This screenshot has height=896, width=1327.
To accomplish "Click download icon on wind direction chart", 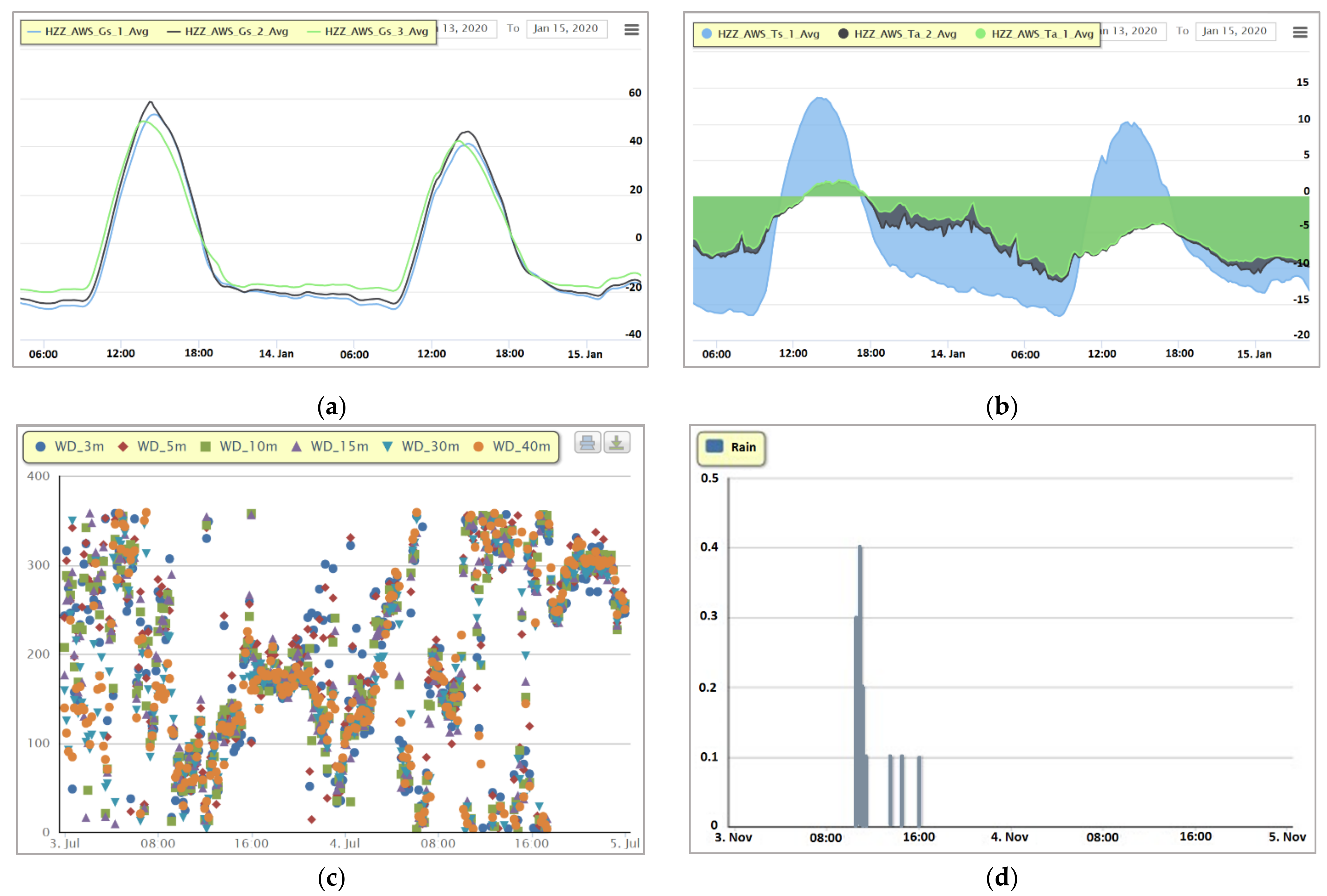I will (x=617, y=443).
